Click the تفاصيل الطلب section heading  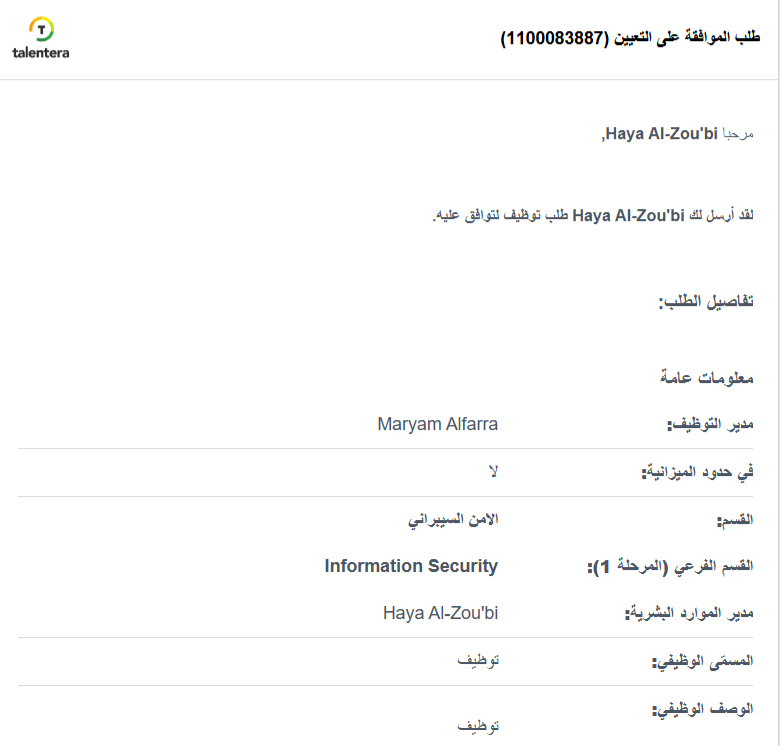pos(705,302)
